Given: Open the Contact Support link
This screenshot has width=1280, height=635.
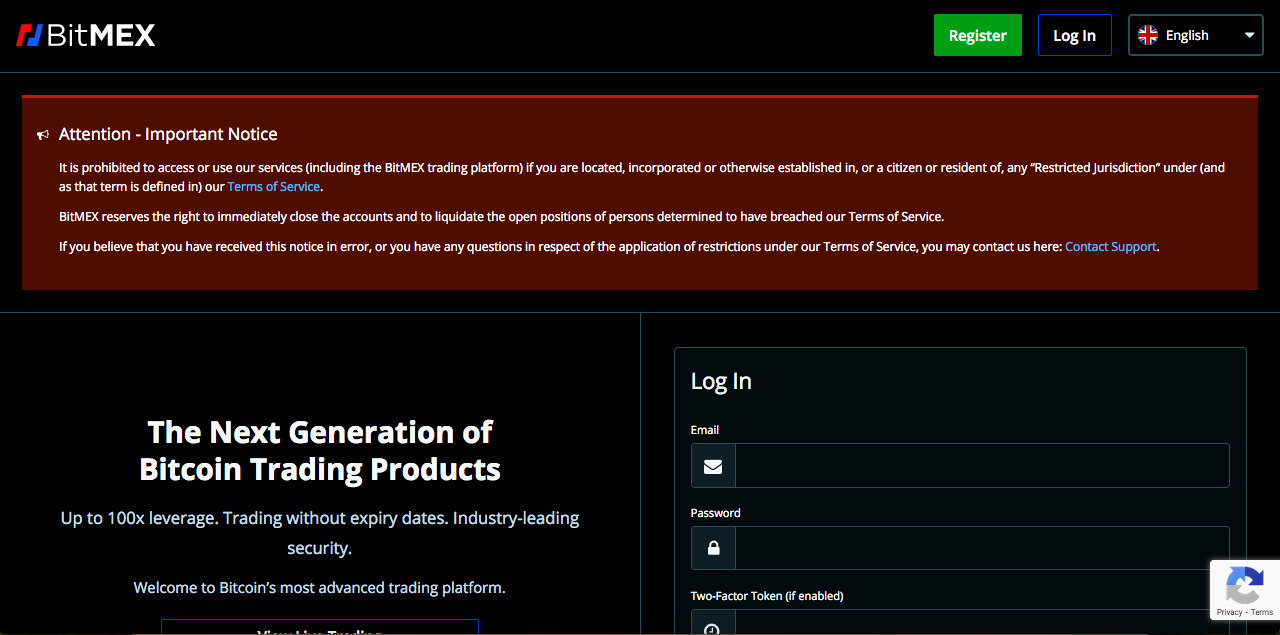Looking at the screenshot, I should [1111, 247].
